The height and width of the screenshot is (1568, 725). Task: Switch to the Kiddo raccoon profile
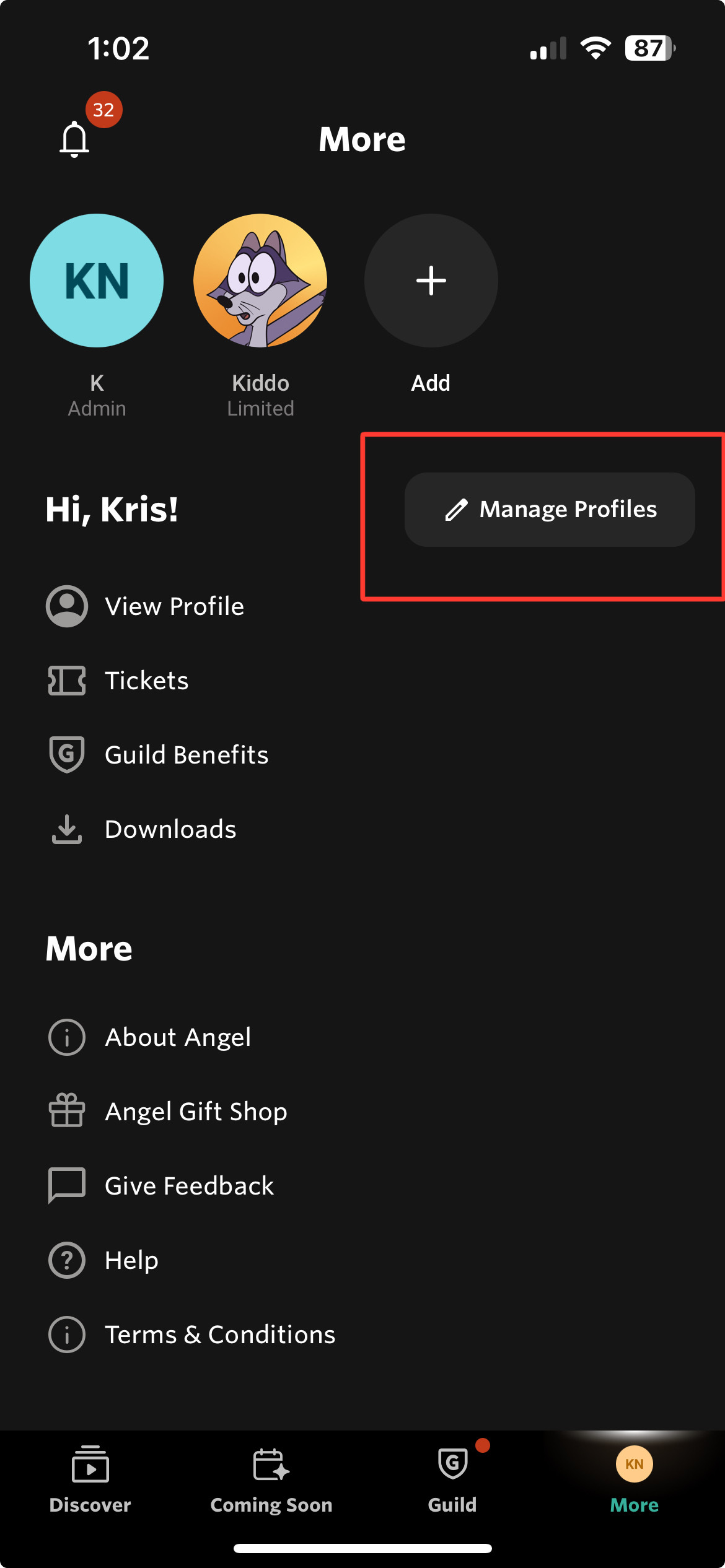point(260,281)
